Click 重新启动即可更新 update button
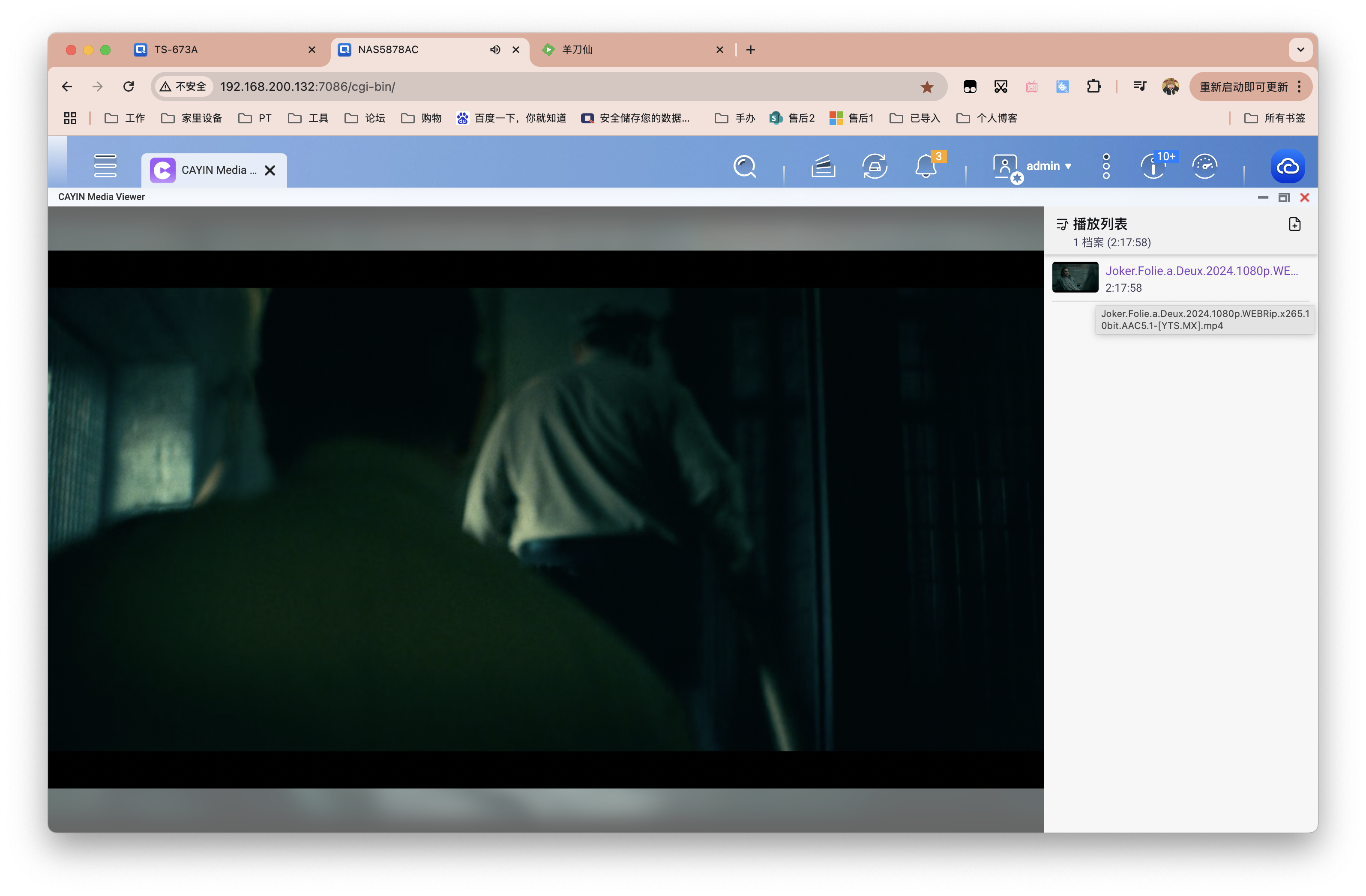This screenshot has width=1366, height=896. coord(1243,87)
